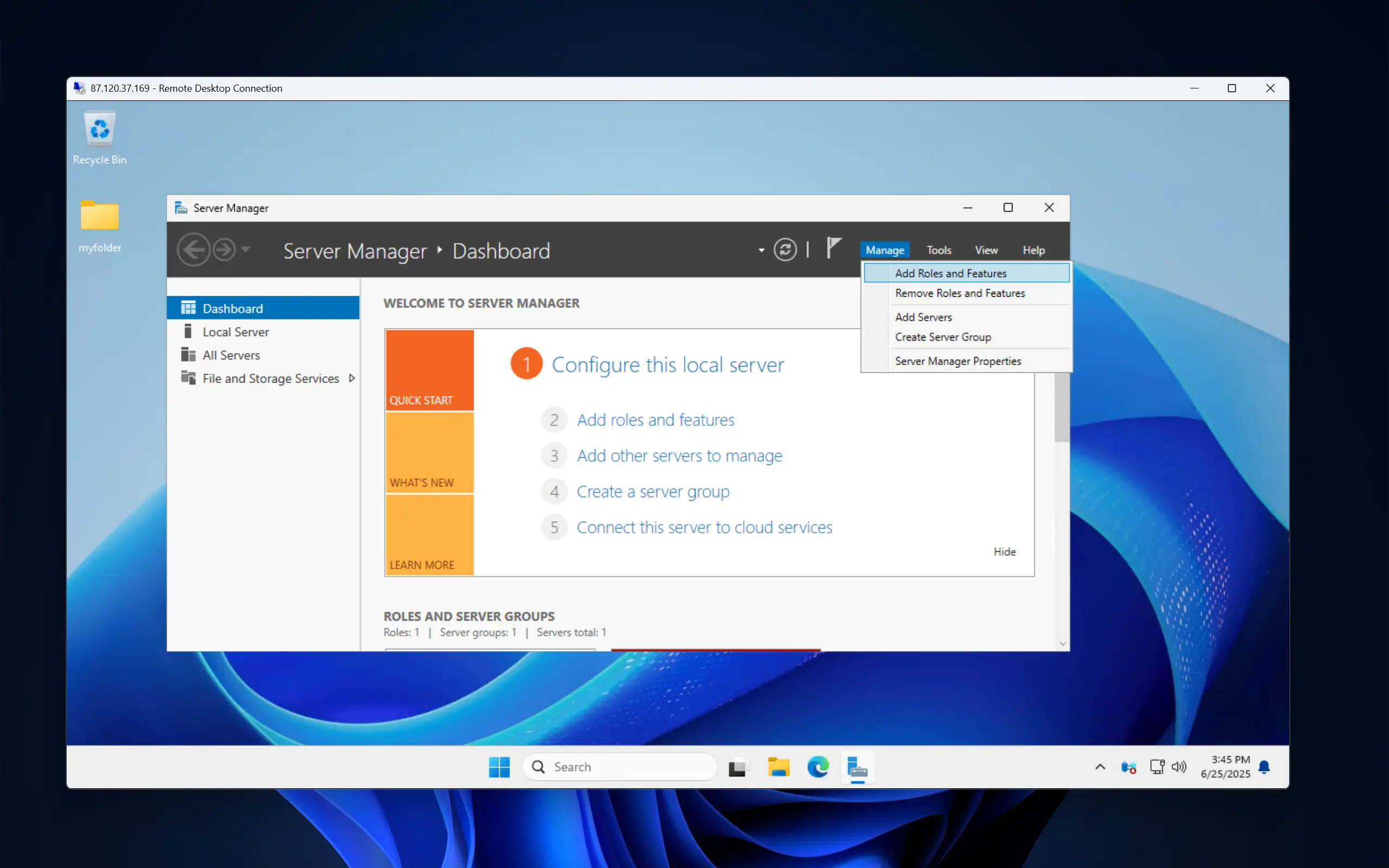The height and width of the screenshot is (868, 1389).
Task: Open the Windows Start menu
Action: (x=499, y=767)
